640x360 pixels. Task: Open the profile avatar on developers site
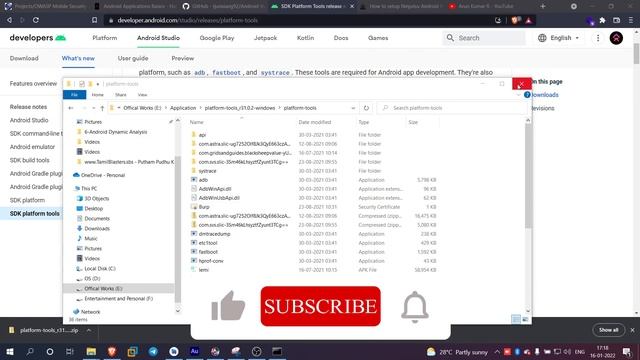[x=616, y=38]
